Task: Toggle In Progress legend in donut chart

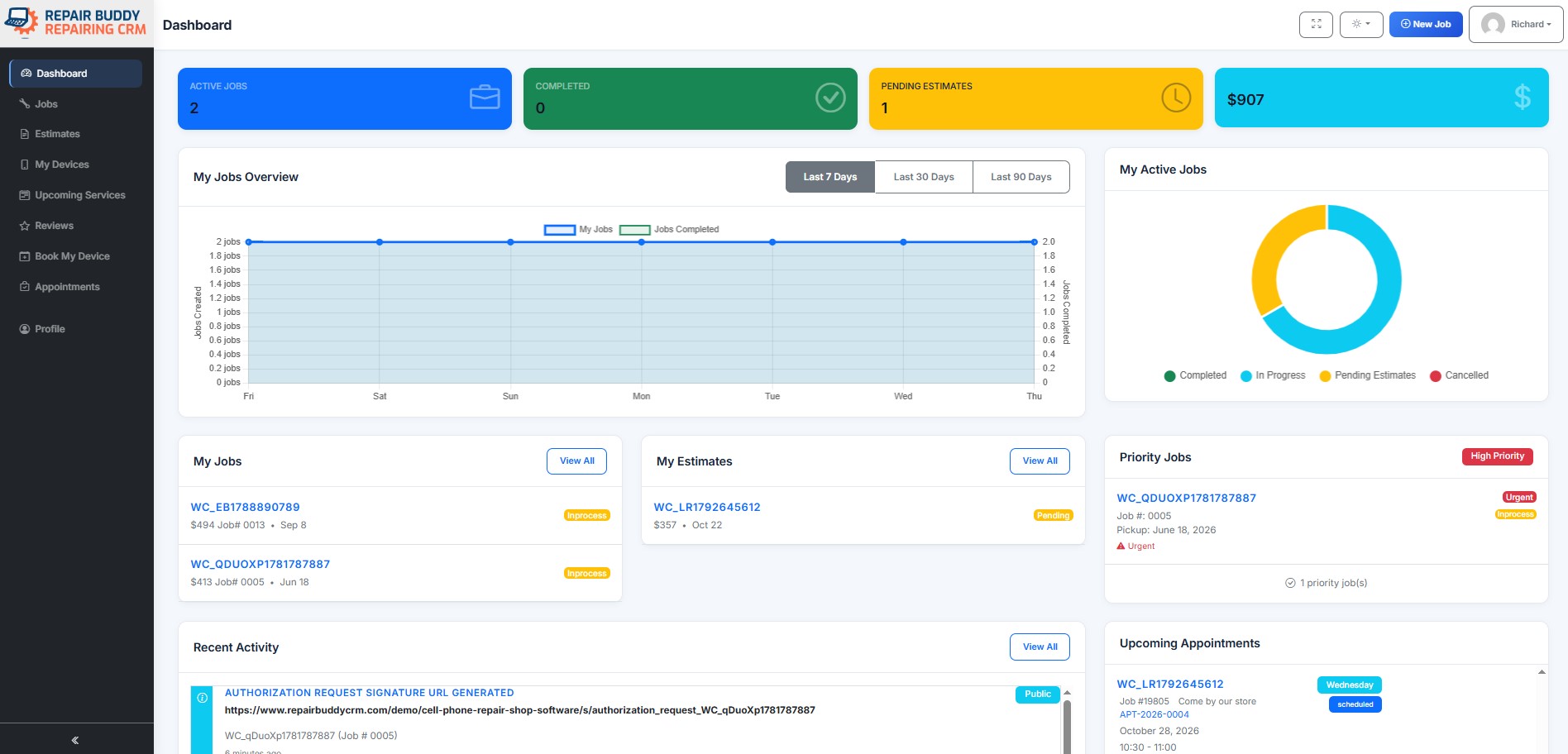Action: click(1273, 375)
